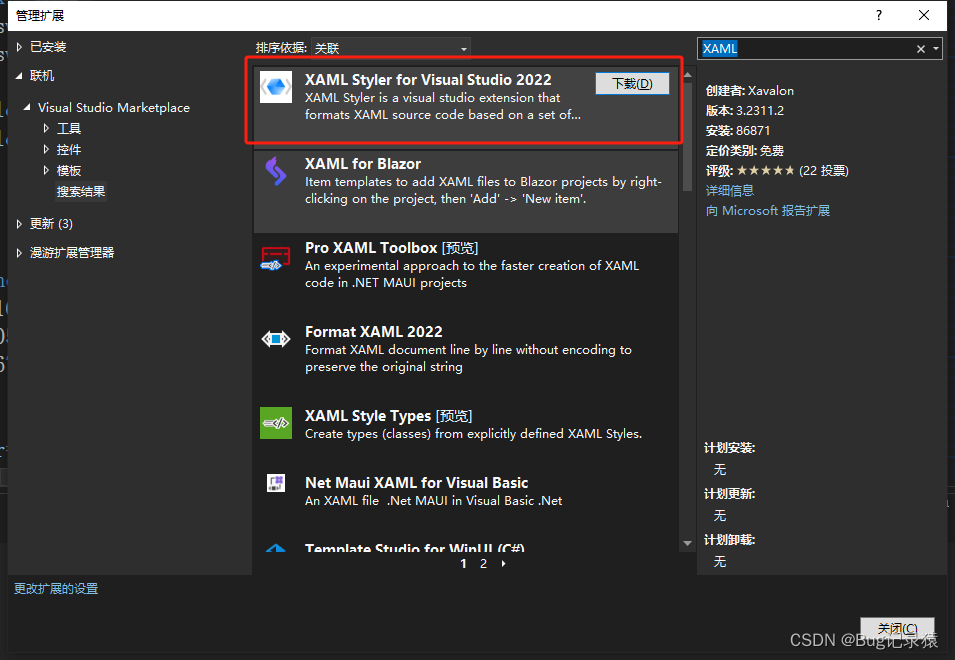The width and height of the screenshot is (955, 660).
Task: Select current page 1 indicator
Action: [x=463, y=564]
